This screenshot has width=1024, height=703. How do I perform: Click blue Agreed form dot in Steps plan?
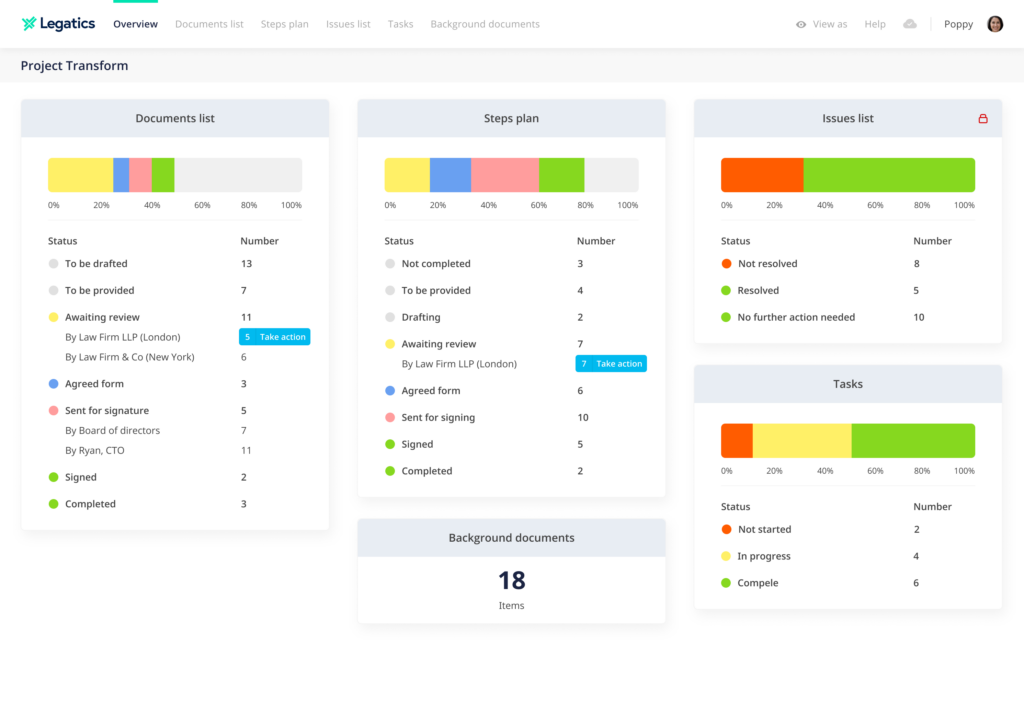tap(390, 391)
